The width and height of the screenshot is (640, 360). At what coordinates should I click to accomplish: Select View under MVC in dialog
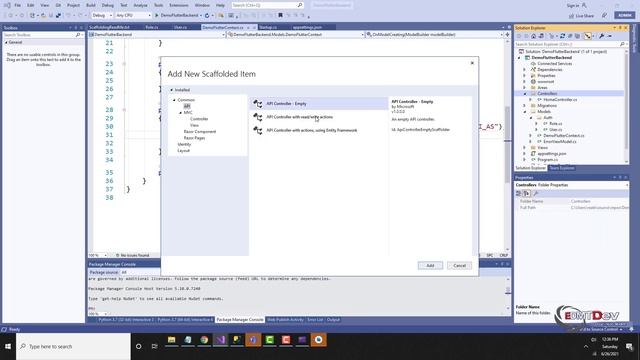tap(194, 125)
